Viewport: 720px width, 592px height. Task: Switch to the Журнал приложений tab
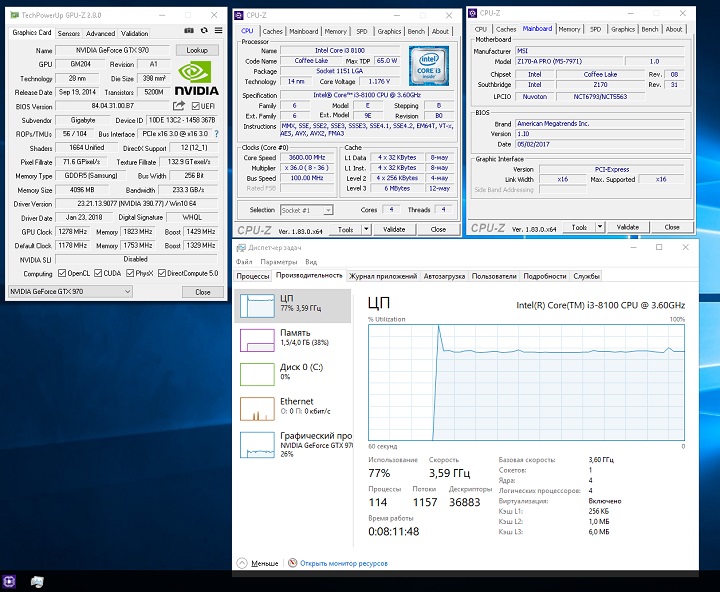point(383,276)
